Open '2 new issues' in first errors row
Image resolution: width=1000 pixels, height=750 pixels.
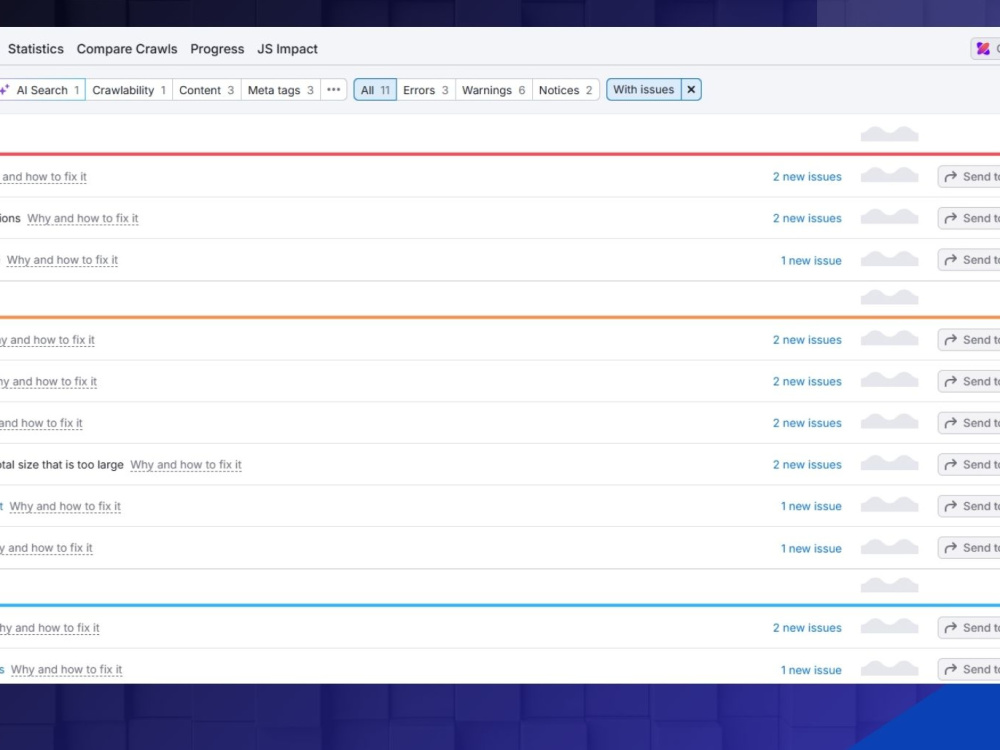[x=807, y=177]
